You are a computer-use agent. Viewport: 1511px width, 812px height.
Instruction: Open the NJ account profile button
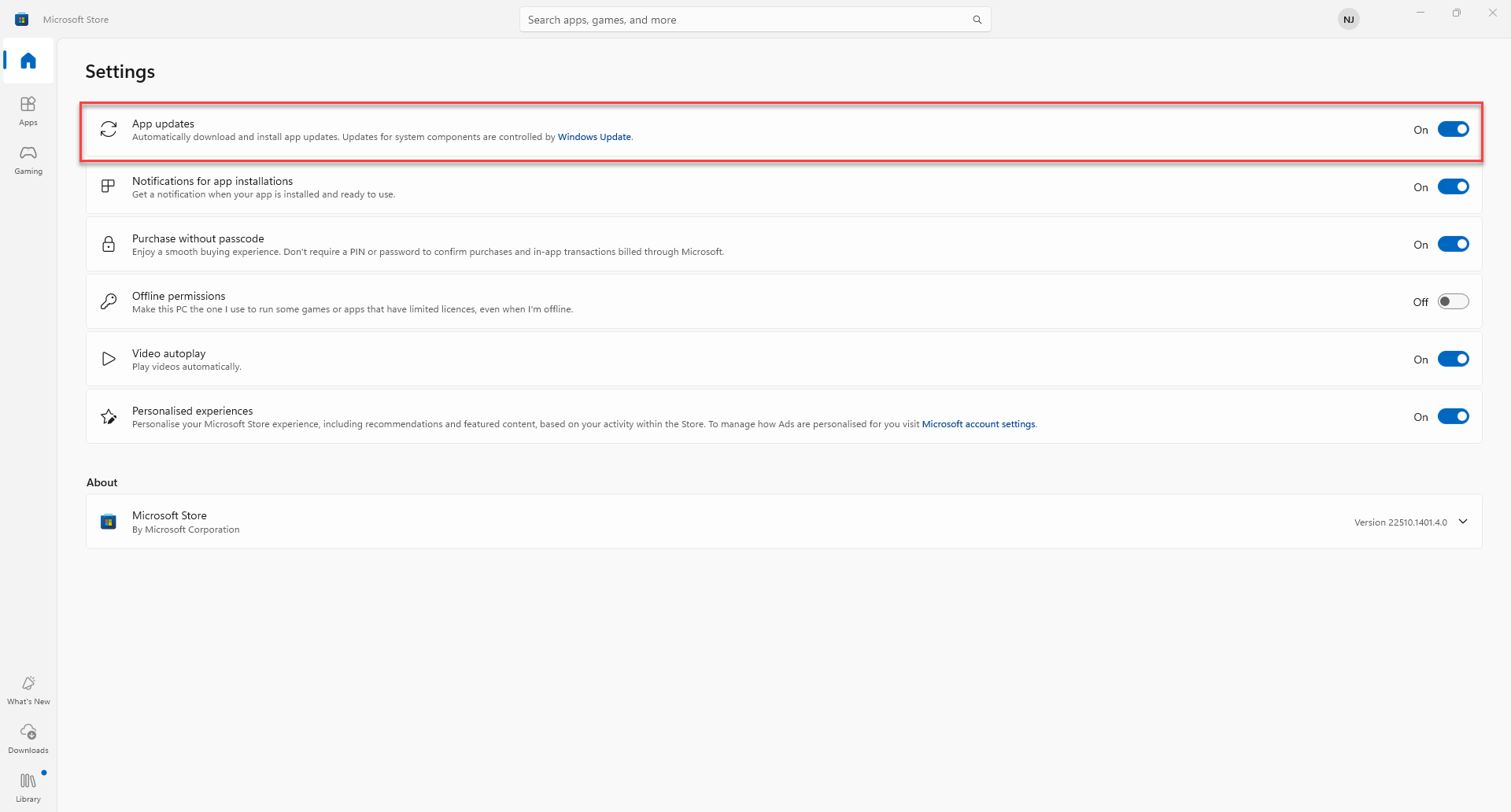coord(1349,20)
